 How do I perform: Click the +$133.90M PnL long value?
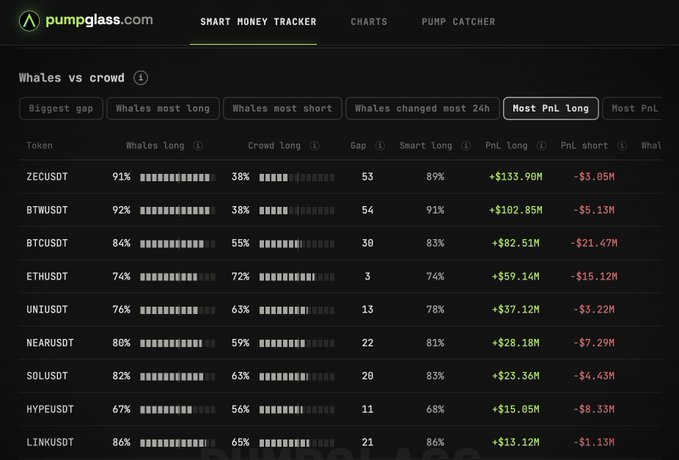515,177
